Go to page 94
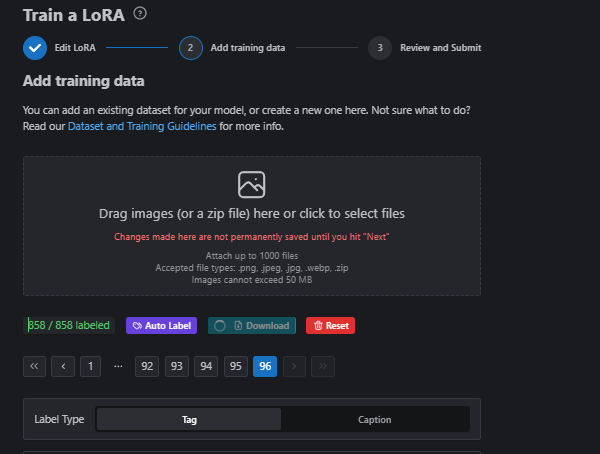This screenshot has height=454, width=600. (206, 366)
